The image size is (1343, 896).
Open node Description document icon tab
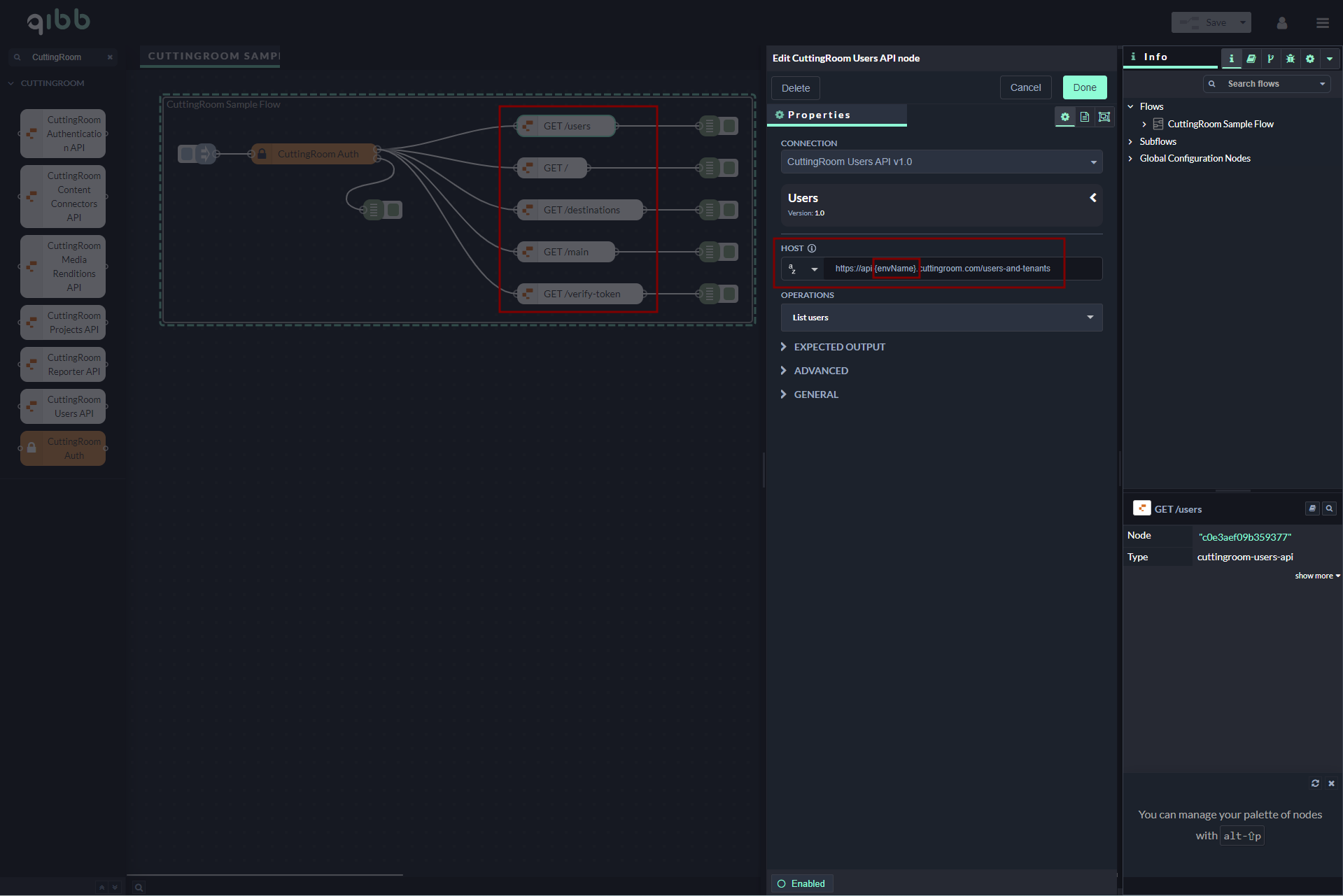(1084, 117)
